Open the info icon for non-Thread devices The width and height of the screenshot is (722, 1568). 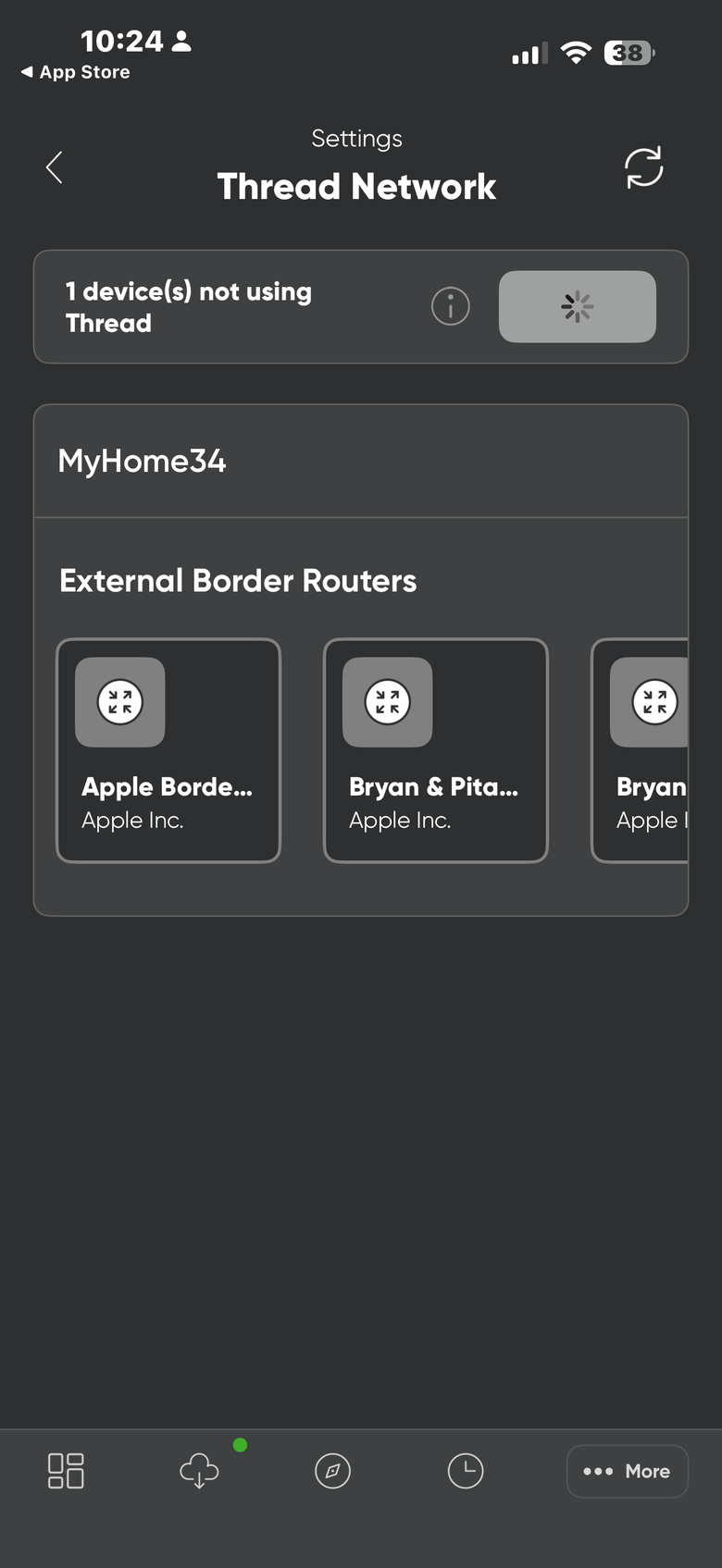pyautogui.click(x=451, y=306)
